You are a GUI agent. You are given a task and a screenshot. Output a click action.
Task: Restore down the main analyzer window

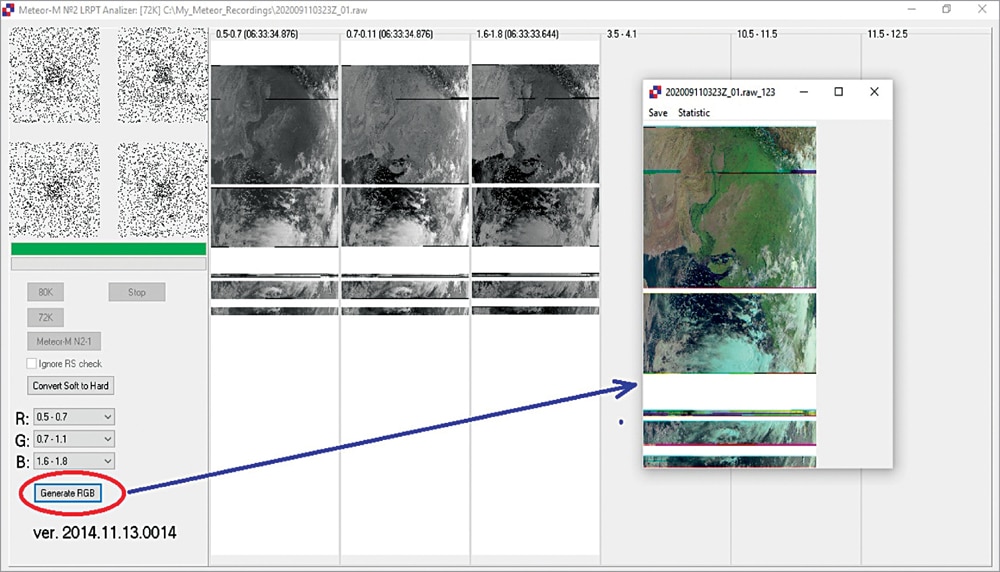pyautogui.click(x=946, y=8)
